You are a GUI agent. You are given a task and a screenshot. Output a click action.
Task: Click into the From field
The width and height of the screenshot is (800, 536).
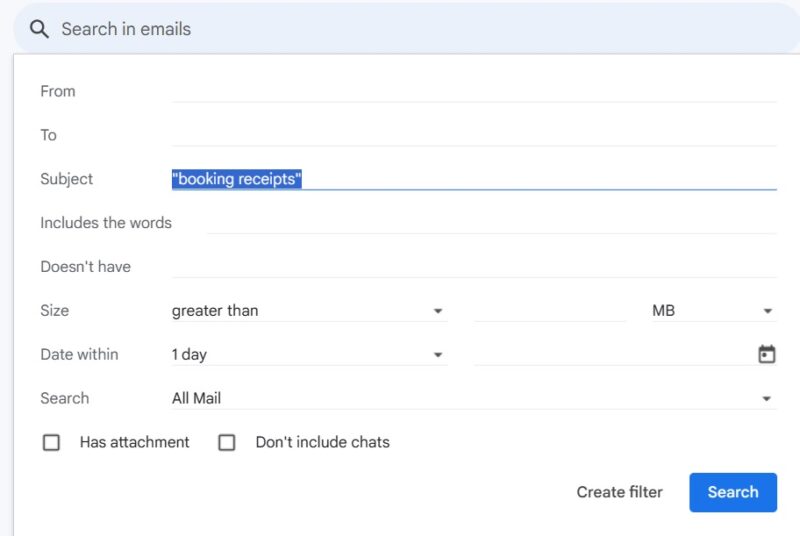pos(474,91)
